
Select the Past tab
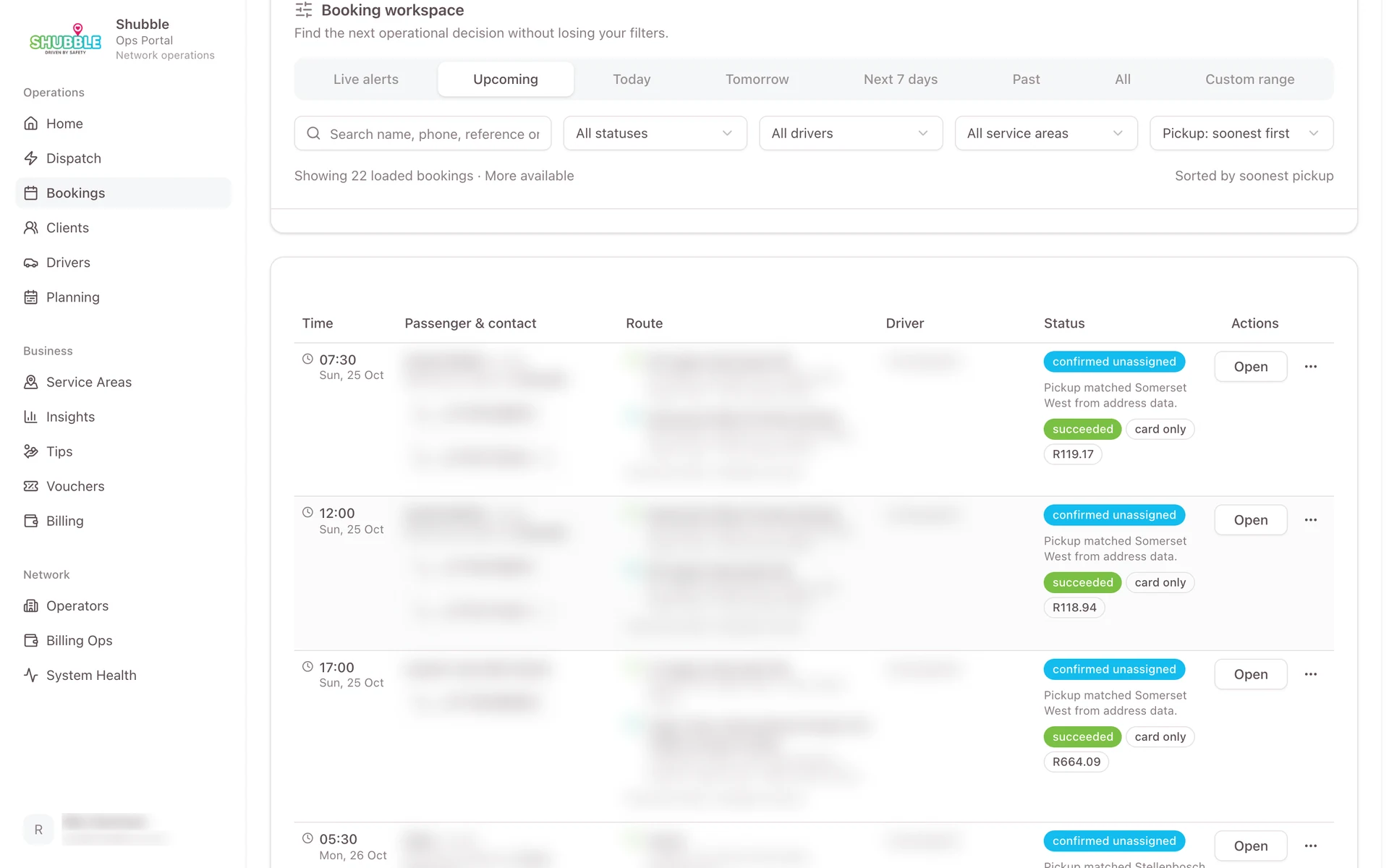(x=1026, y=80)
